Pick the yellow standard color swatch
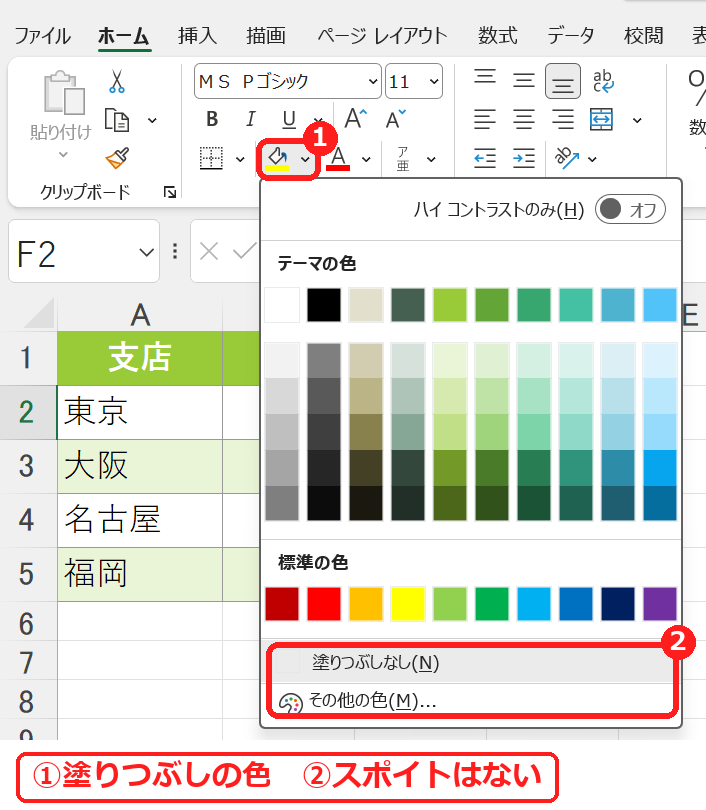 (x=408, y=603)
